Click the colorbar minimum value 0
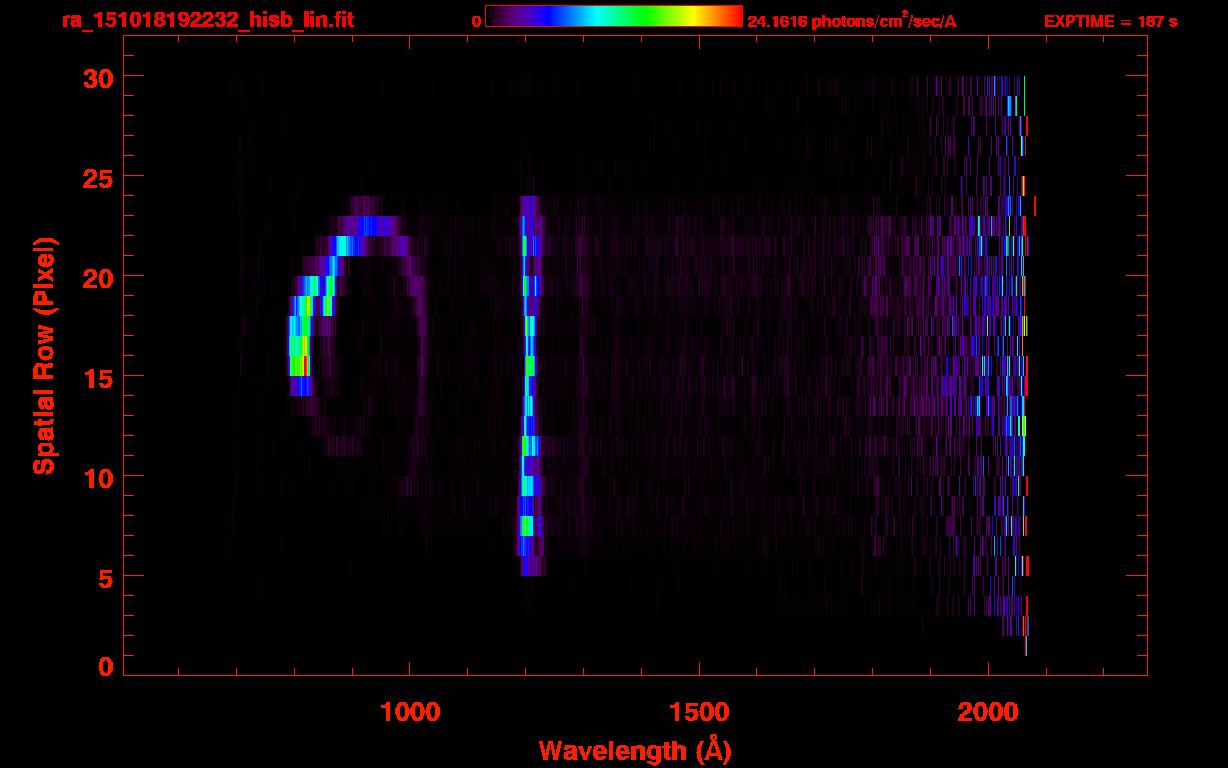The width and height of the screenshot is (1228, 768). [476, 21]
